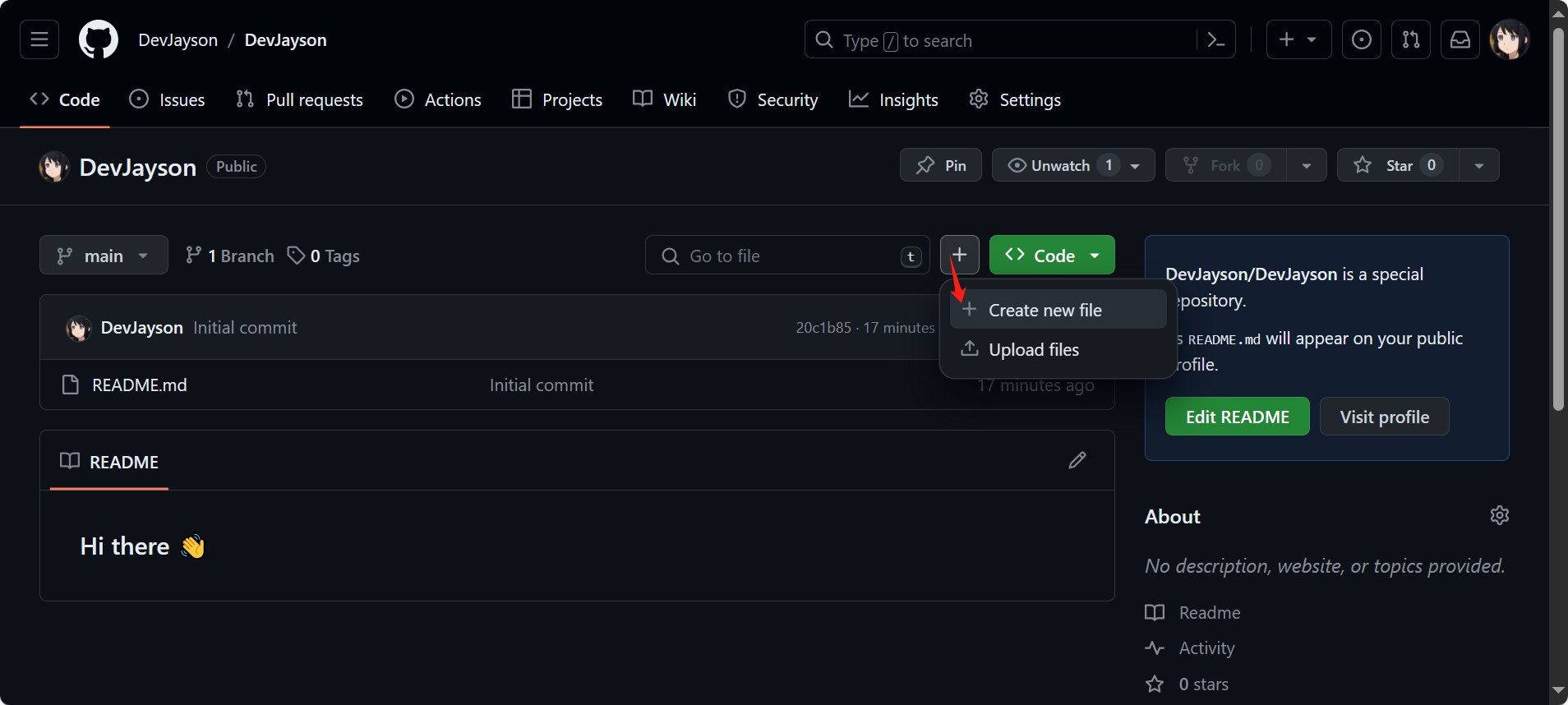Open the pull requests icon in header
Viewport: 1568px width, 705px height.
(1411, 39)
